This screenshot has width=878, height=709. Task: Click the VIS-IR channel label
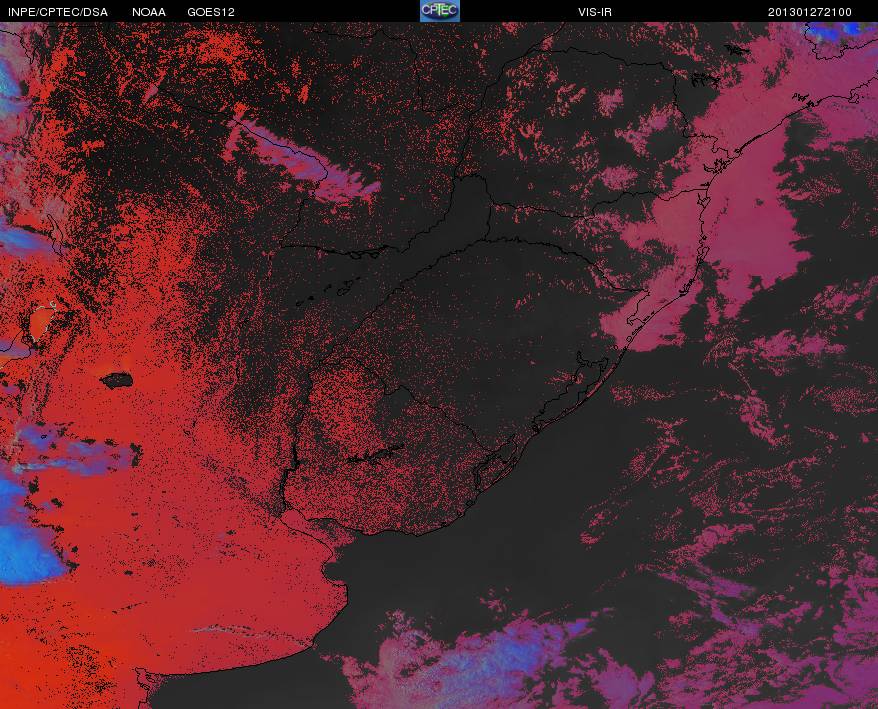pyautogui.click(x=595, y=12)
